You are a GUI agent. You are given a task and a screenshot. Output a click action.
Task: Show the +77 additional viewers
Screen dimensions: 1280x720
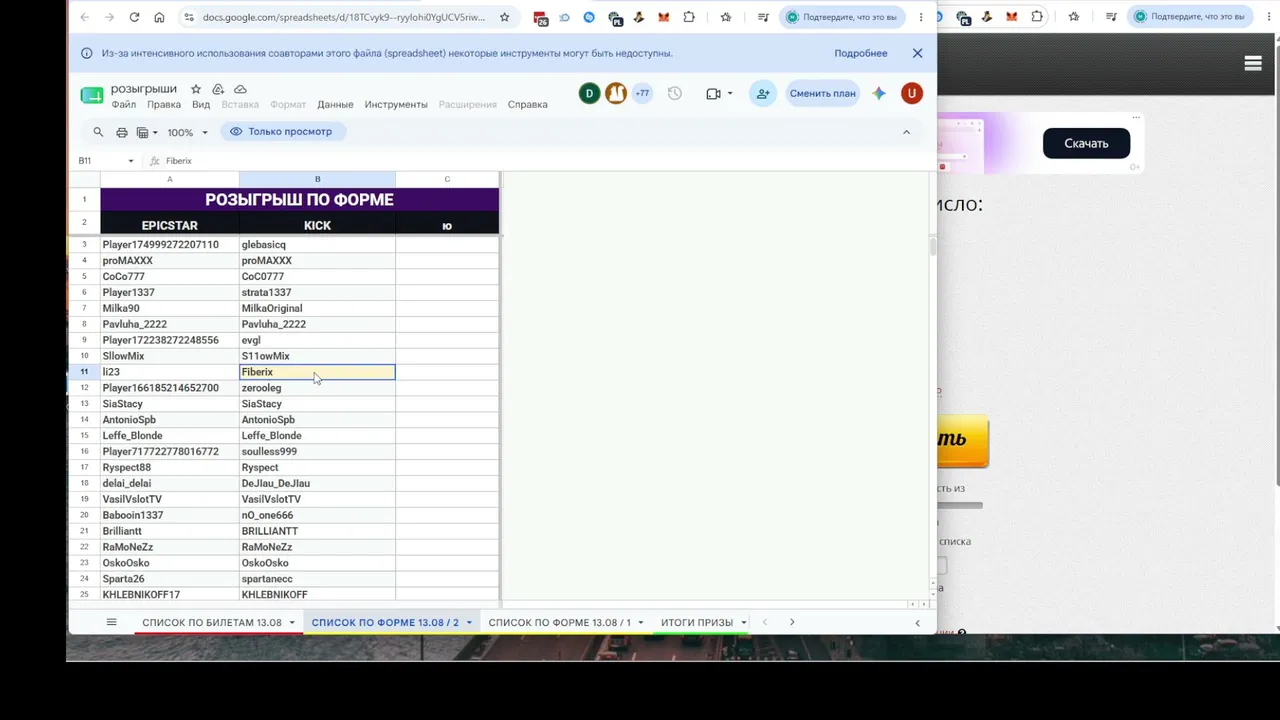[x=642, y=93]
